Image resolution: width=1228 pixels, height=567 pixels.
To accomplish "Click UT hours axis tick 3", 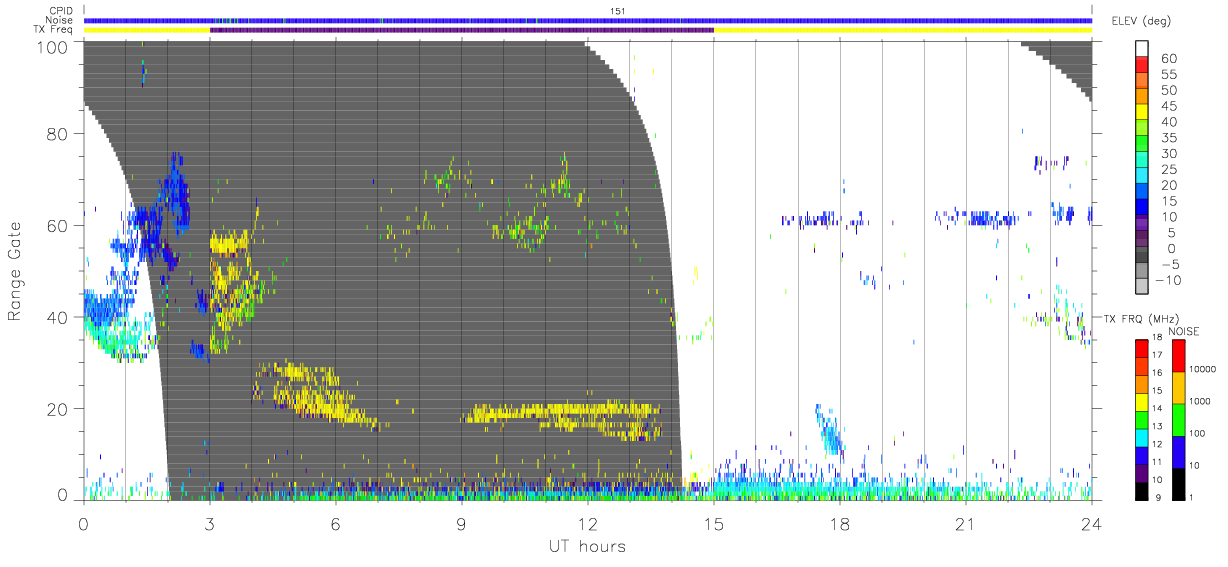I will pyautogui.click(x=210, y=523).
